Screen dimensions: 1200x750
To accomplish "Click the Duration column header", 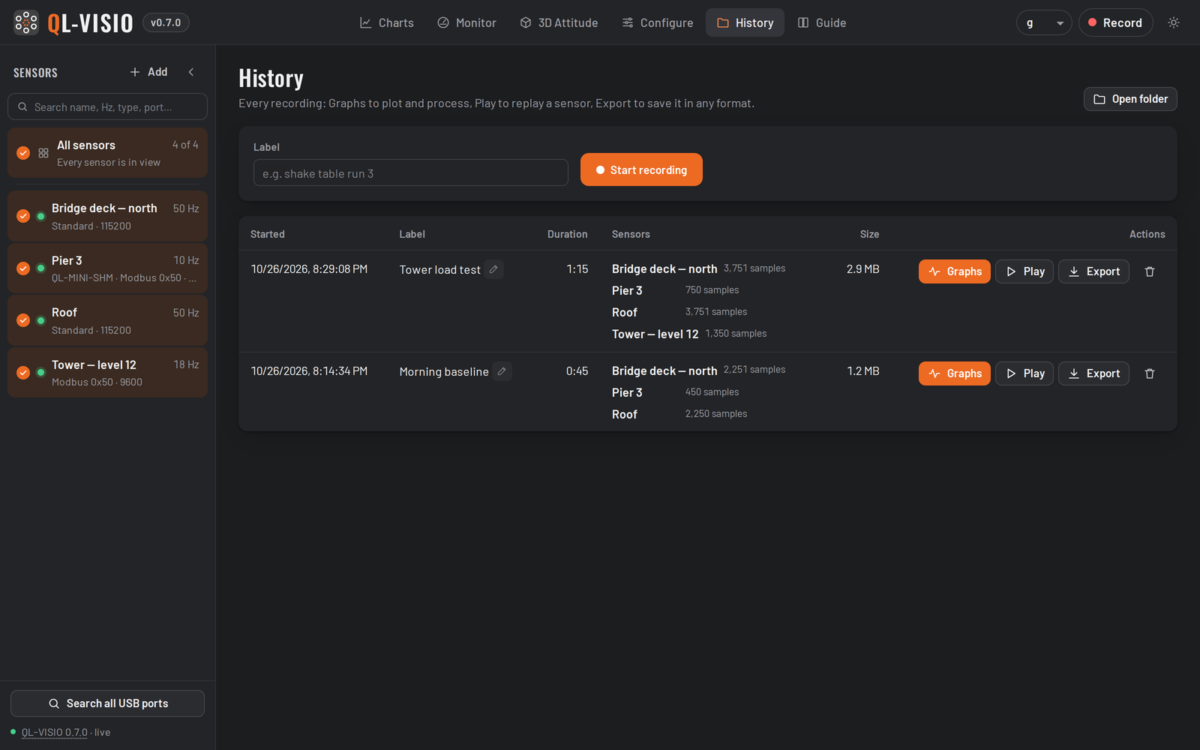I will pyautogui.click(x=567, y=234).
